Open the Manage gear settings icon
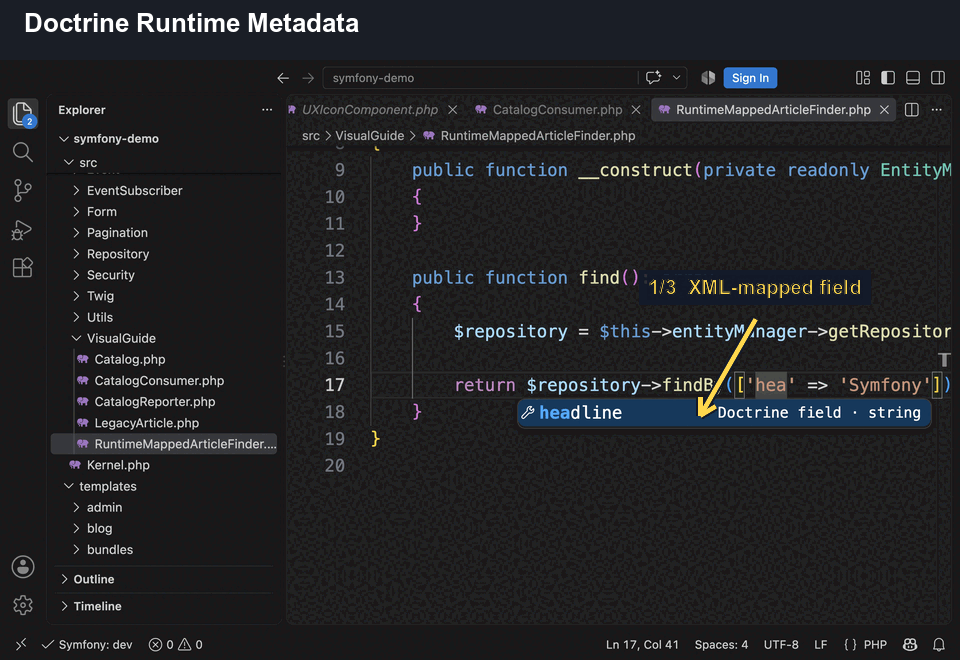This screenshot has height=660, width=960. (x=23, y=605)
